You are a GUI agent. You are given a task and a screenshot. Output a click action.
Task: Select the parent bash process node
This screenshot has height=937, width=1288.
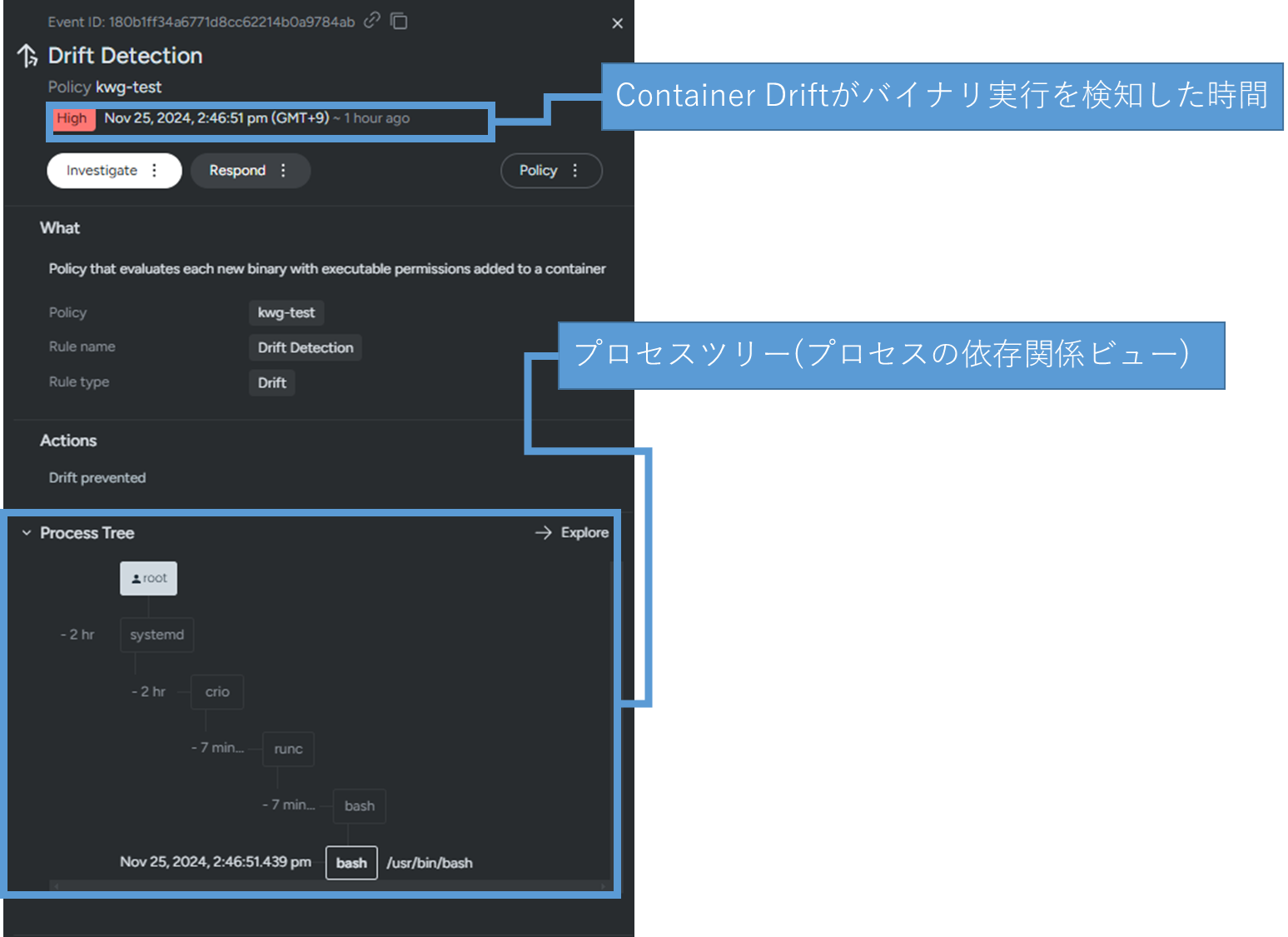click(359, 806)
